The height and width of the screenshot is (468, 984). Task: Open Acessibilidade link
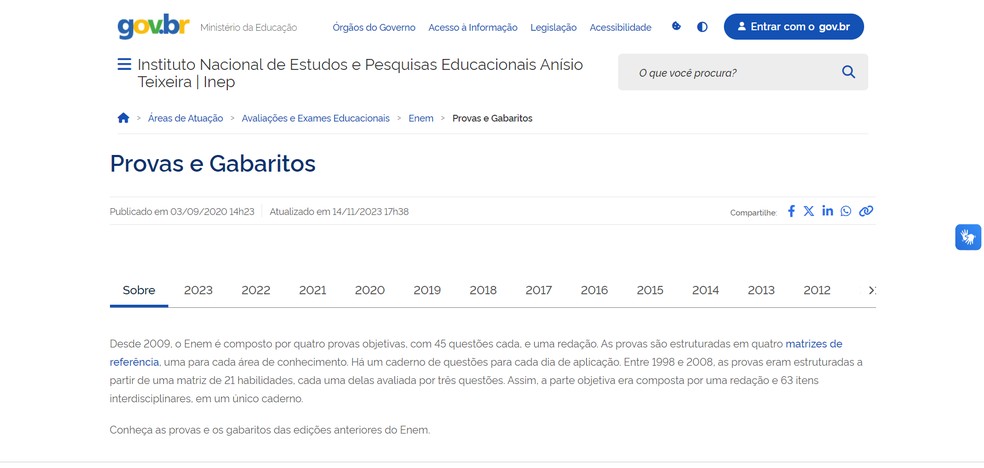point(621,28)
